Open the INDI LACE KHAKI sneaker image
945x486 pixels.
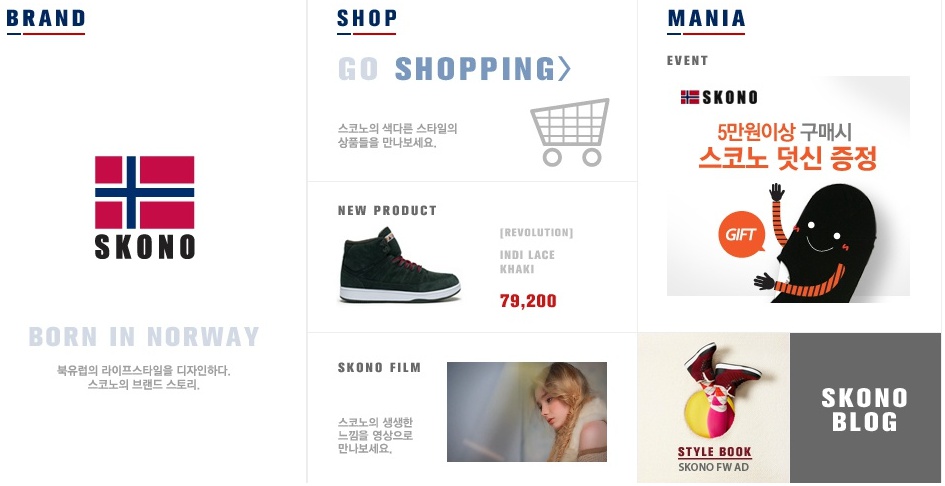tap(400, 265)
